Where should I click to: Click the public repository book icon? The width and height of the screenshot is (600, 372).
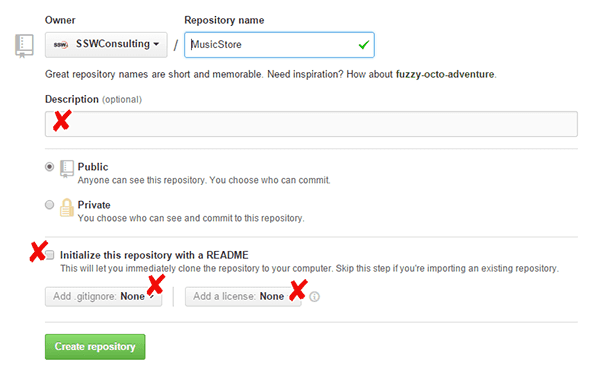pyautogui.click(x=67, y=169)
